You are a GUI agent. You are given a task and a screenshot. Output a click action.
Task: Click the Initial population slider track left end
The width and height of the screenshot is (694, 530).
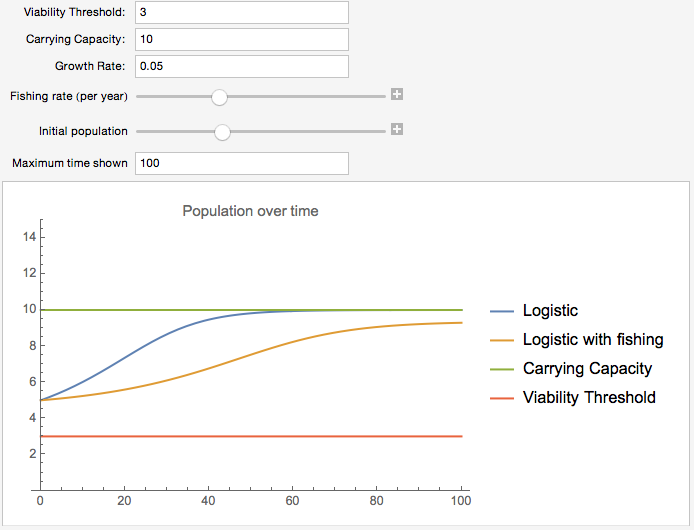tap(140, 132)
